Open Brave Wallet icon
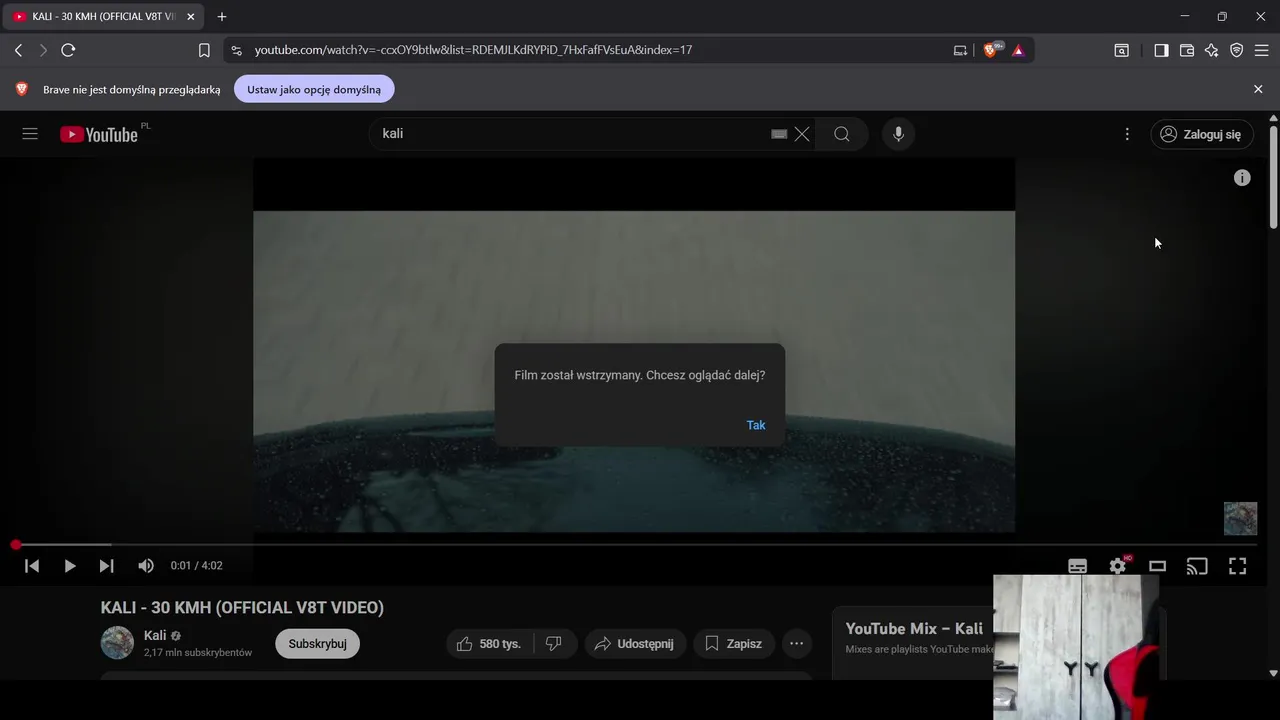 point(1187,50)
